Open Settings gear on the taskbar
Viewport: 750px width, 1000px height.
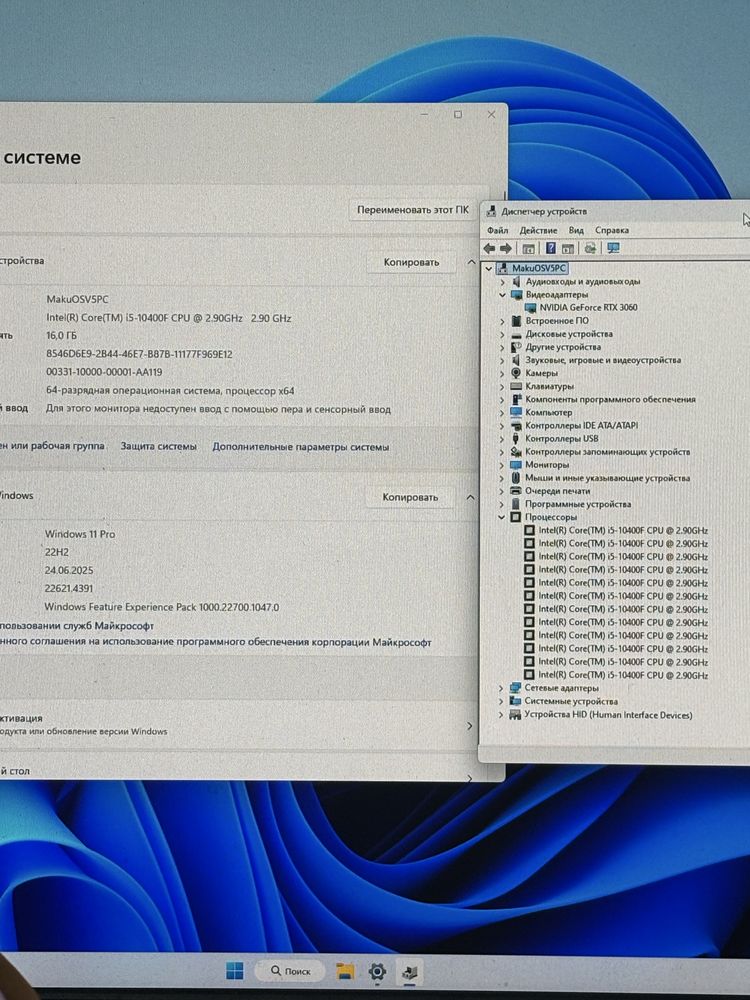tap(377, 971)
